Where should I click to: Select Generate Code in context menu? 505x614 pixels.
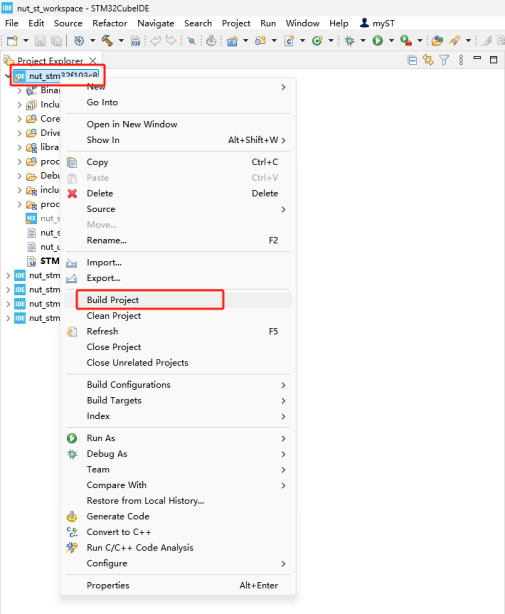tap(178, 516)
